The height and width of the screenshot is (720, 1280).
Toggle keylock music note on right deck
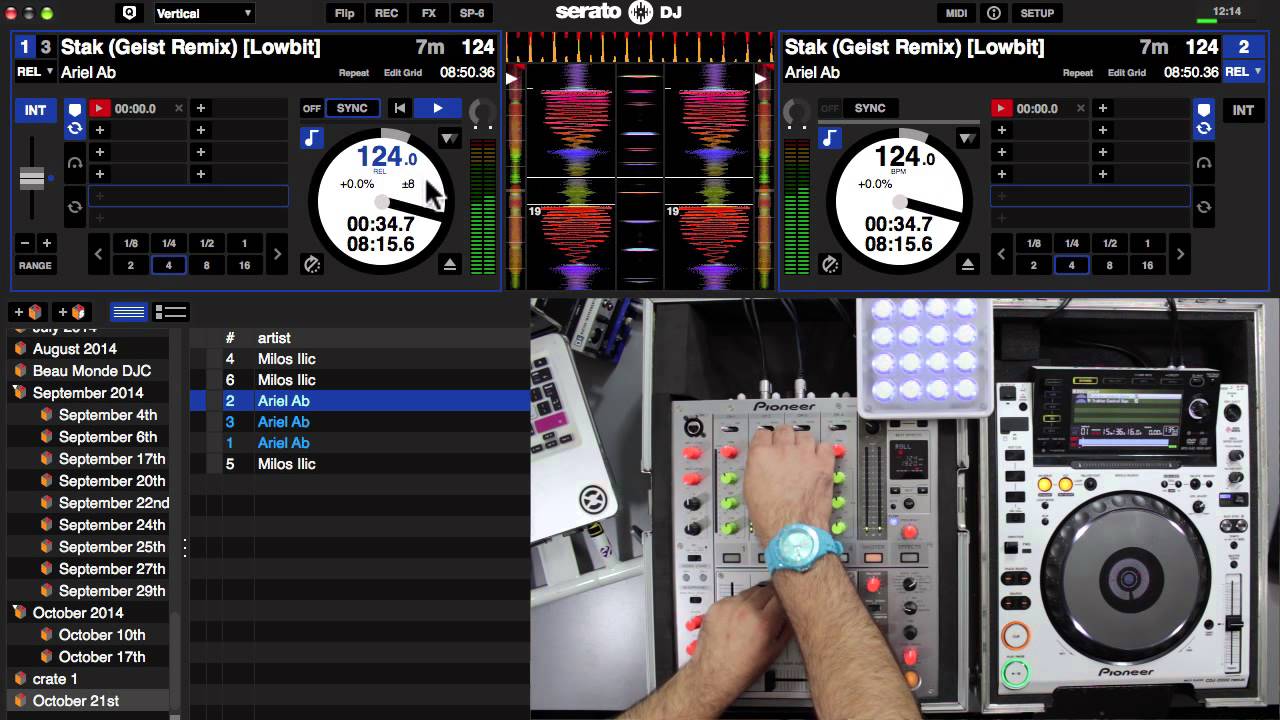(830, 138)
